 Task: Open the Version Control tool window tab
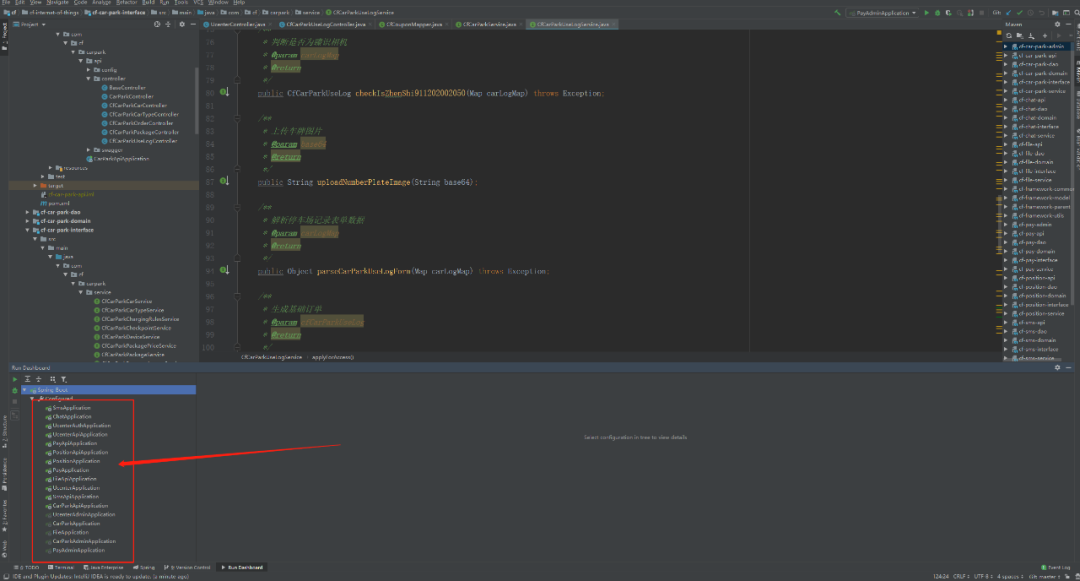[x=187, y=567]
